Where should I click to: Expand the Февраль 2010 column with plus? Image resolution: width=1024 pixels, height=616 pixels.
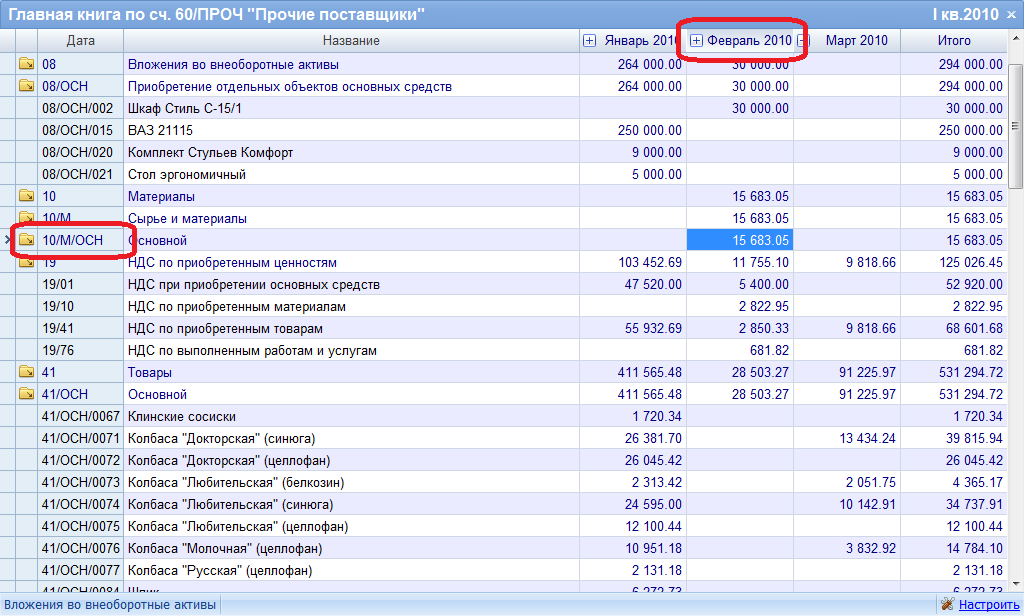click(x=697, y=41)
